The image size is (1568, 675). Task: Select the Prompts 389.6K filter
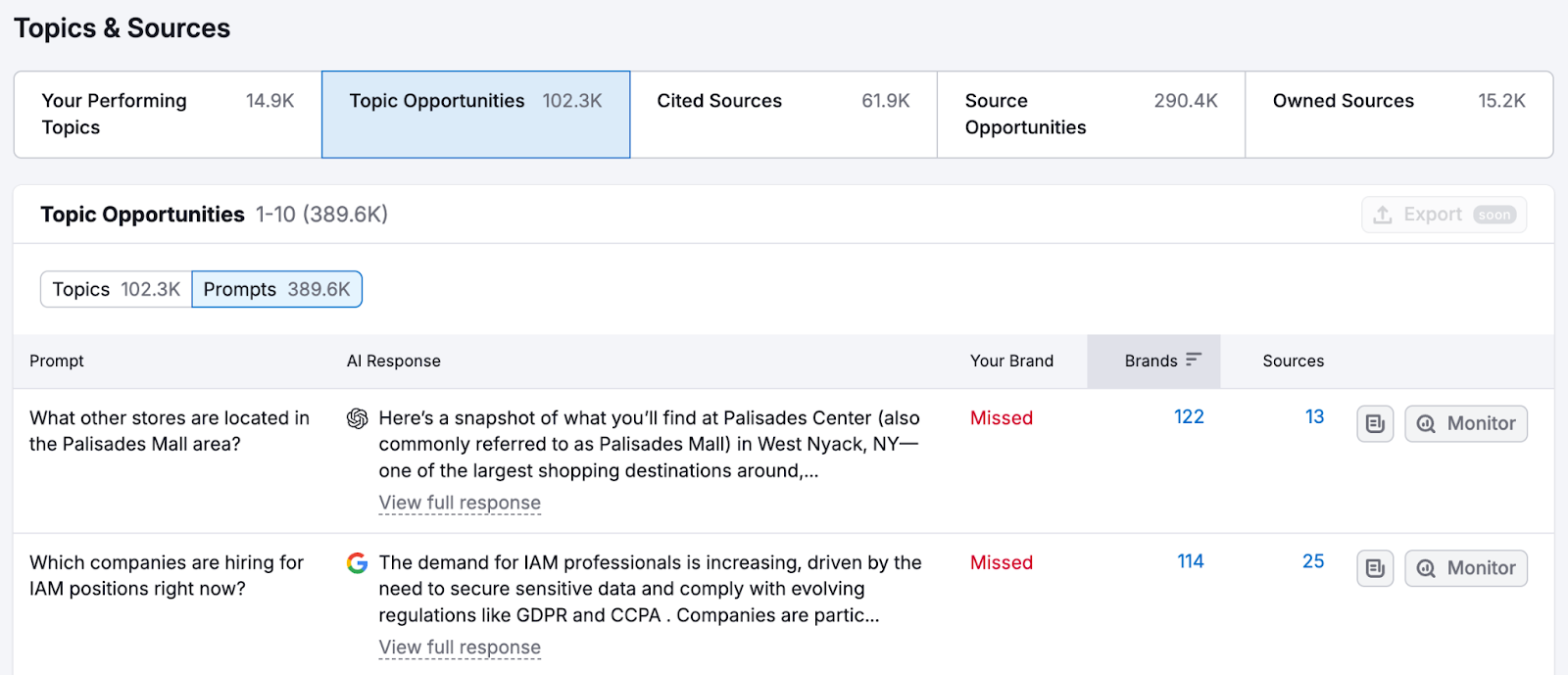coord(276,289)
